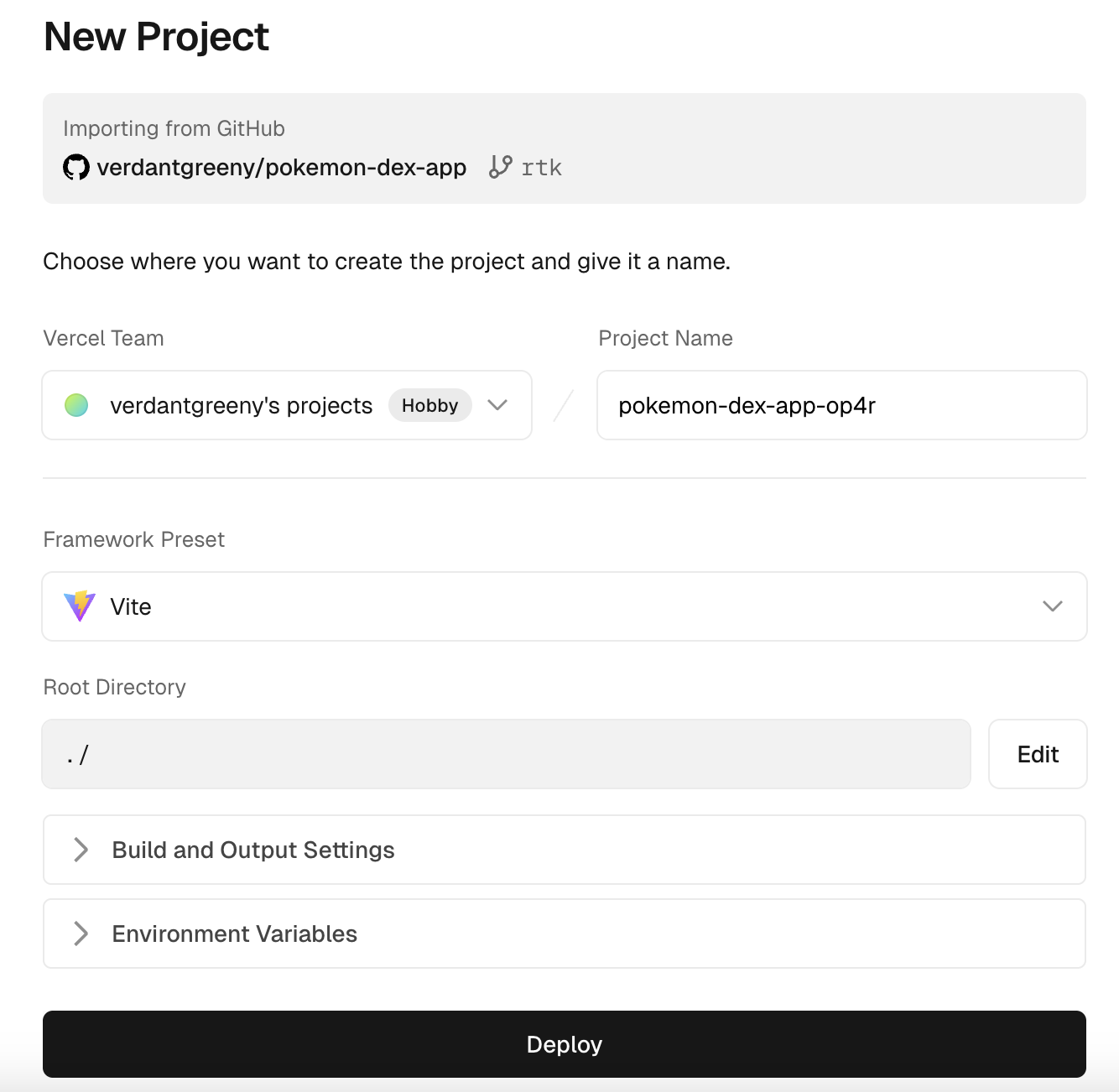Screen dimensions: 1119x1092
Task: Click the Environment Variables label
Action: coord(235,933)
